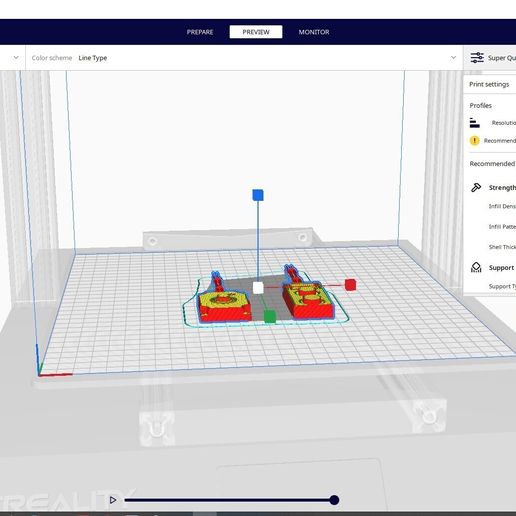Click the red X-axis move handle
This screenshot has height=516, width=516.
click(350, 285)
